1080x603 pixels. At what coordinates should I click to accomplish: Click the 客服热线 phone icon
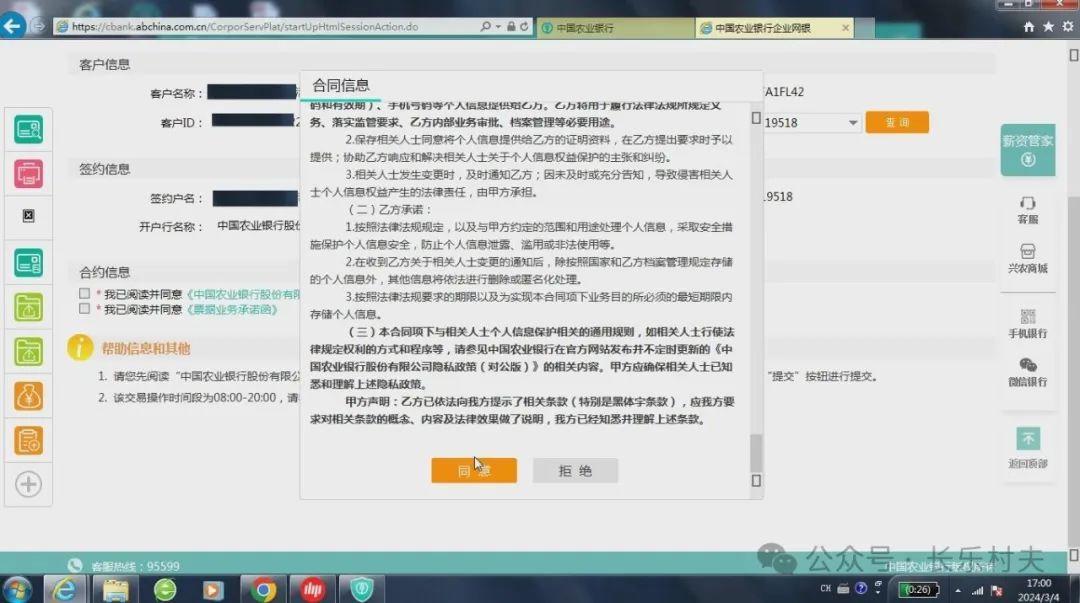(x=74, y=565)
